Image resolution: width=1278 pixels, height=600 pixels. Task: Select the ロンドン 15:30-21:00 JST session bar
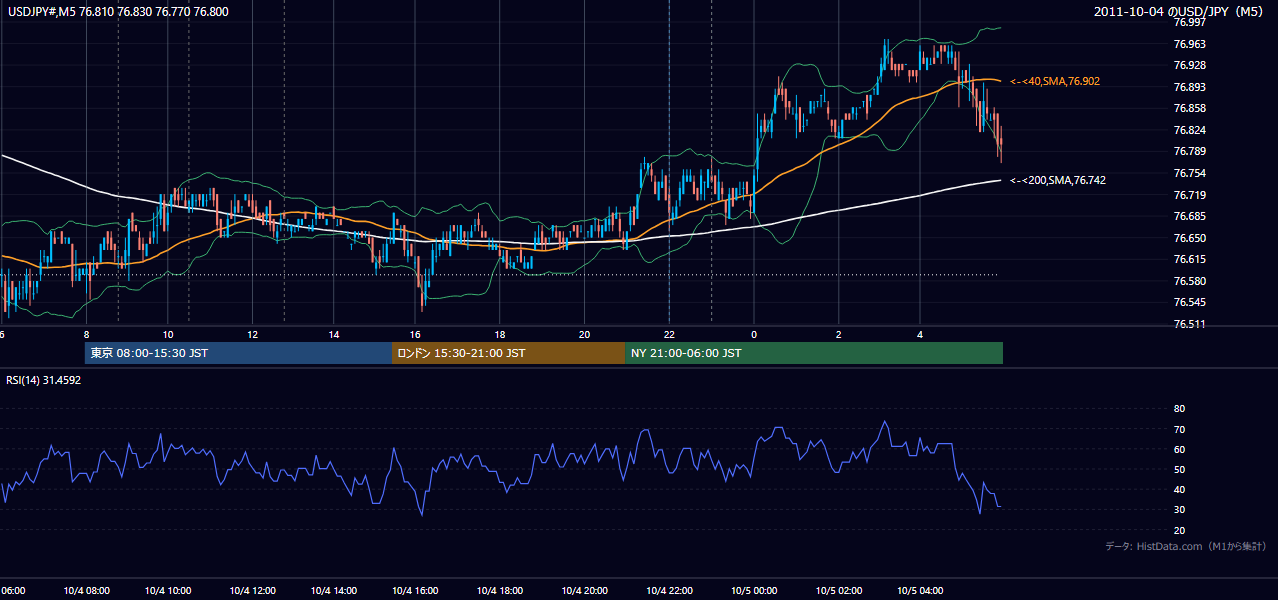point(508,353)
